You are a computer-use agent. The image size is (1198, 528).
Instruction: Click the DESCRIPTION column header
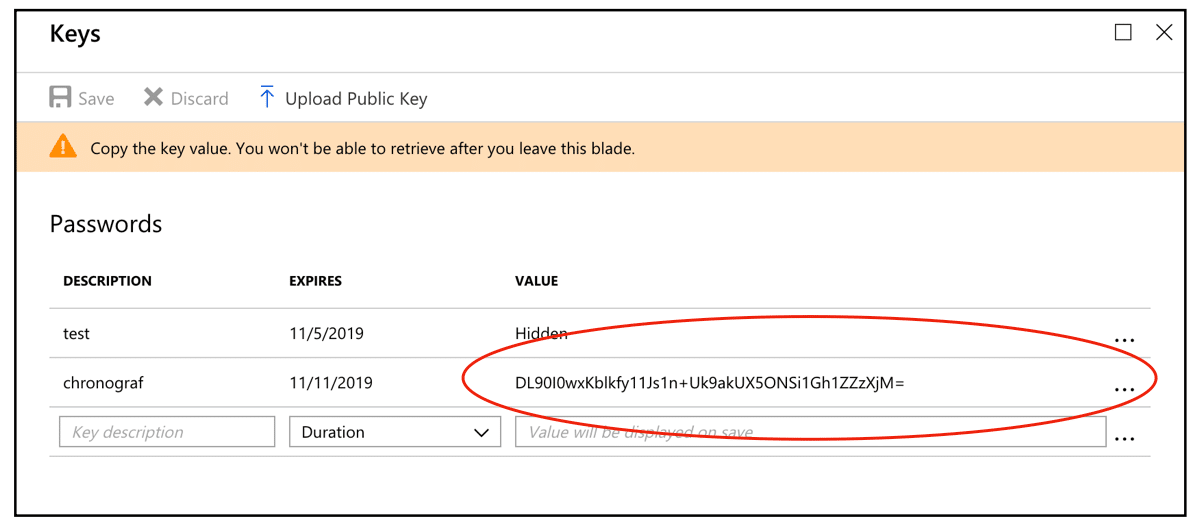[x=107, y=281]
